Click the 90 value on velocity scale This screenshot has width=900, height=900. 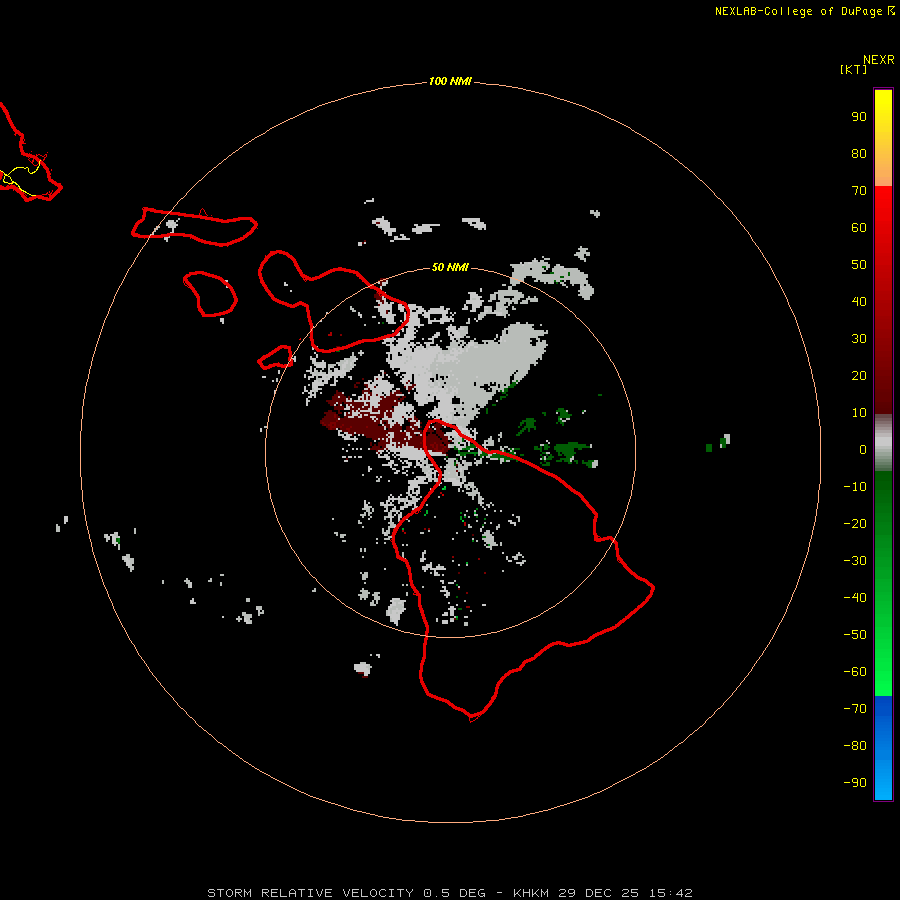[x=859, y=117]
